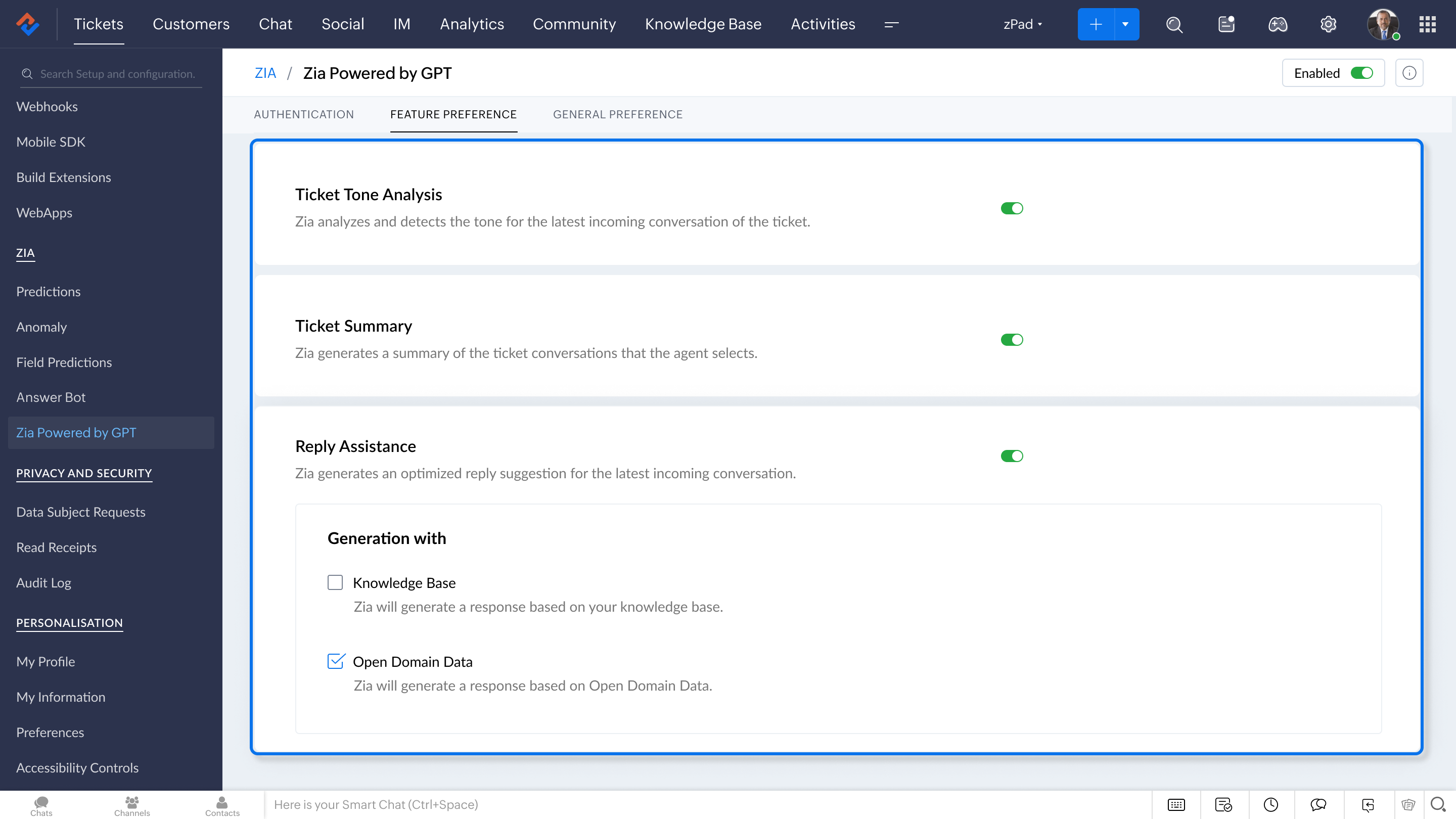Screen dimensions: 1456x819
Task: Check the Knowledge Base checkbox
Action: (x=335, y=582)
